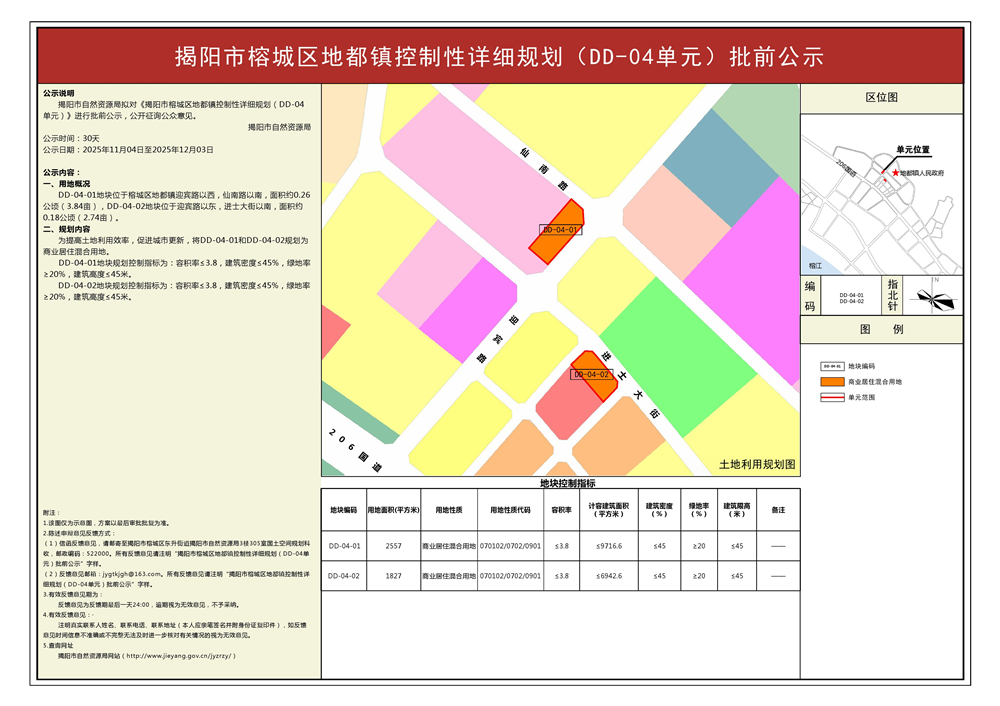
Task: Click the 区位图 panel header
Action: pyautogui.click(x=881, y=98)
